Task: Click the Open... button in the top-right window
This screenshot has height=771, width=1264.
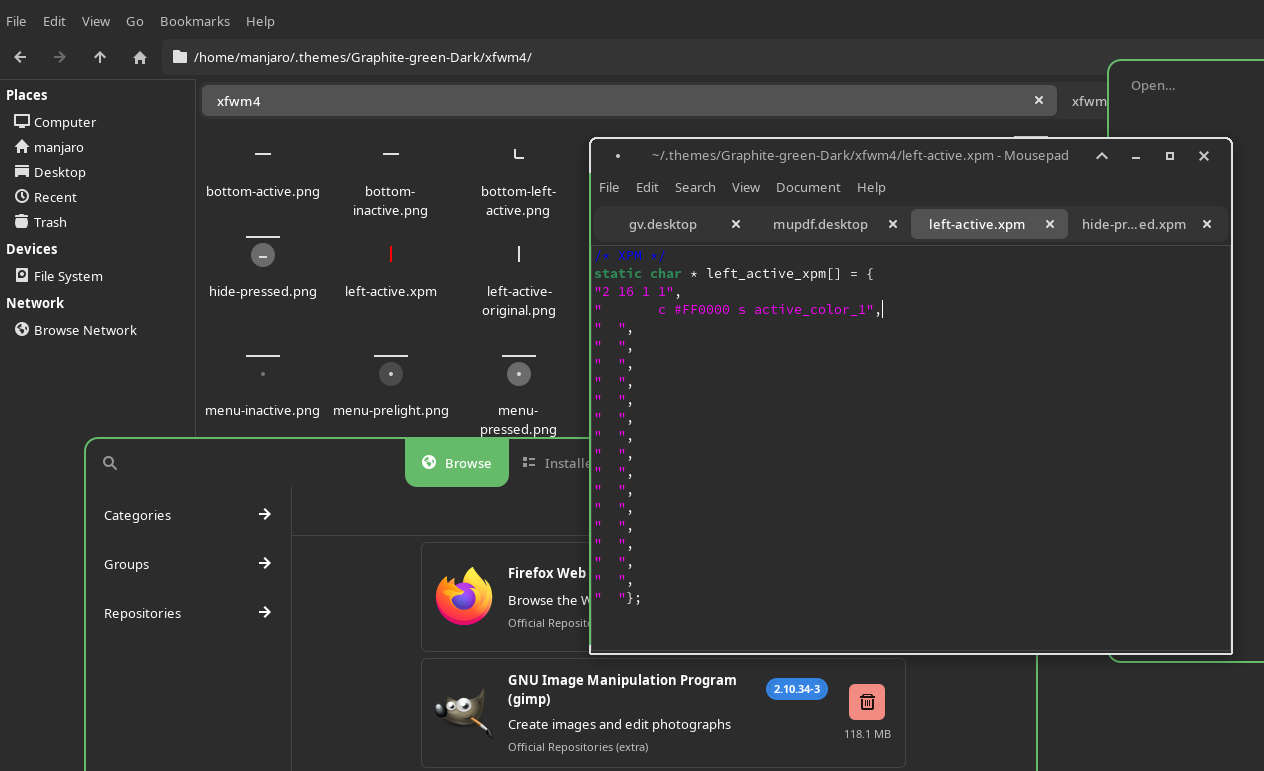Action: tap(1152, 85)
